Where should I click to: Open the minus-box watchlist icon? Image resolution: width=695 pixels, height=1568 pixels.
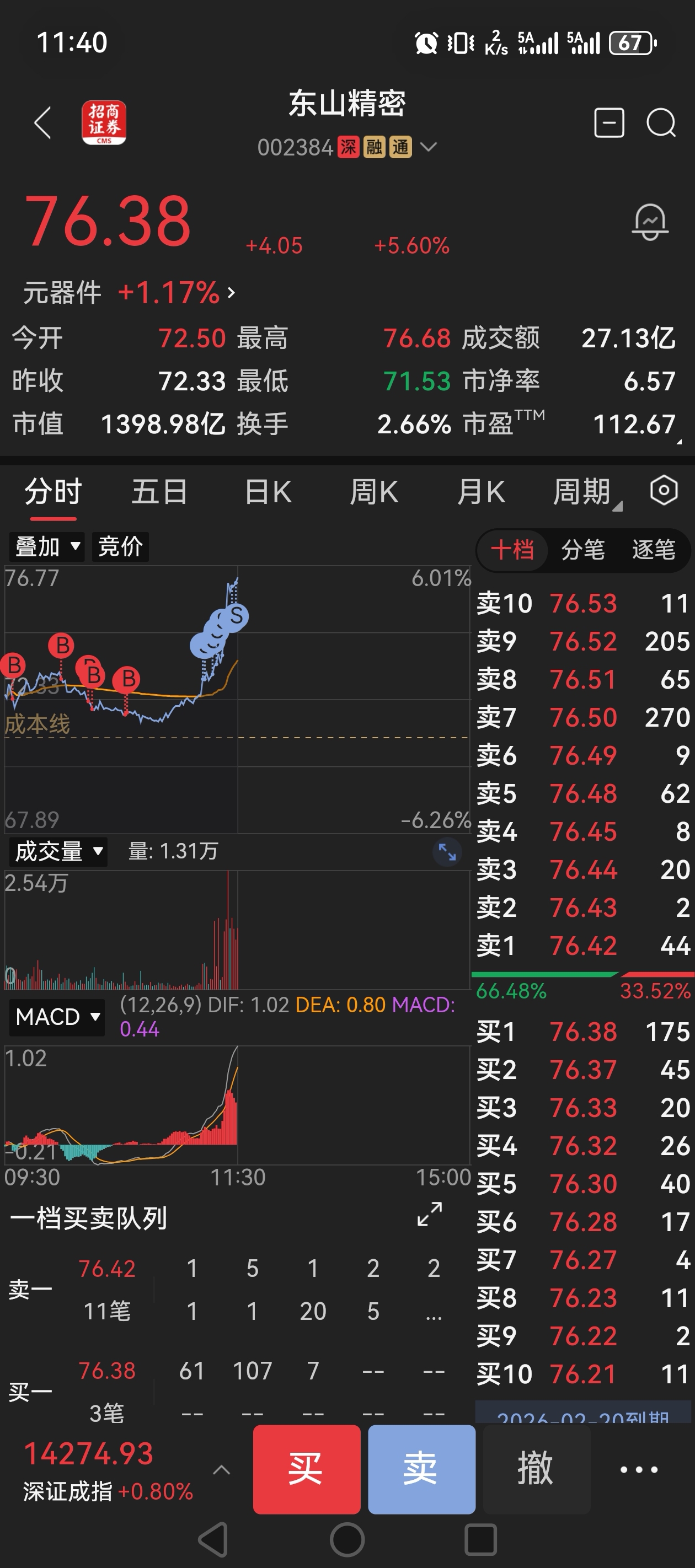tap(608, 123)
